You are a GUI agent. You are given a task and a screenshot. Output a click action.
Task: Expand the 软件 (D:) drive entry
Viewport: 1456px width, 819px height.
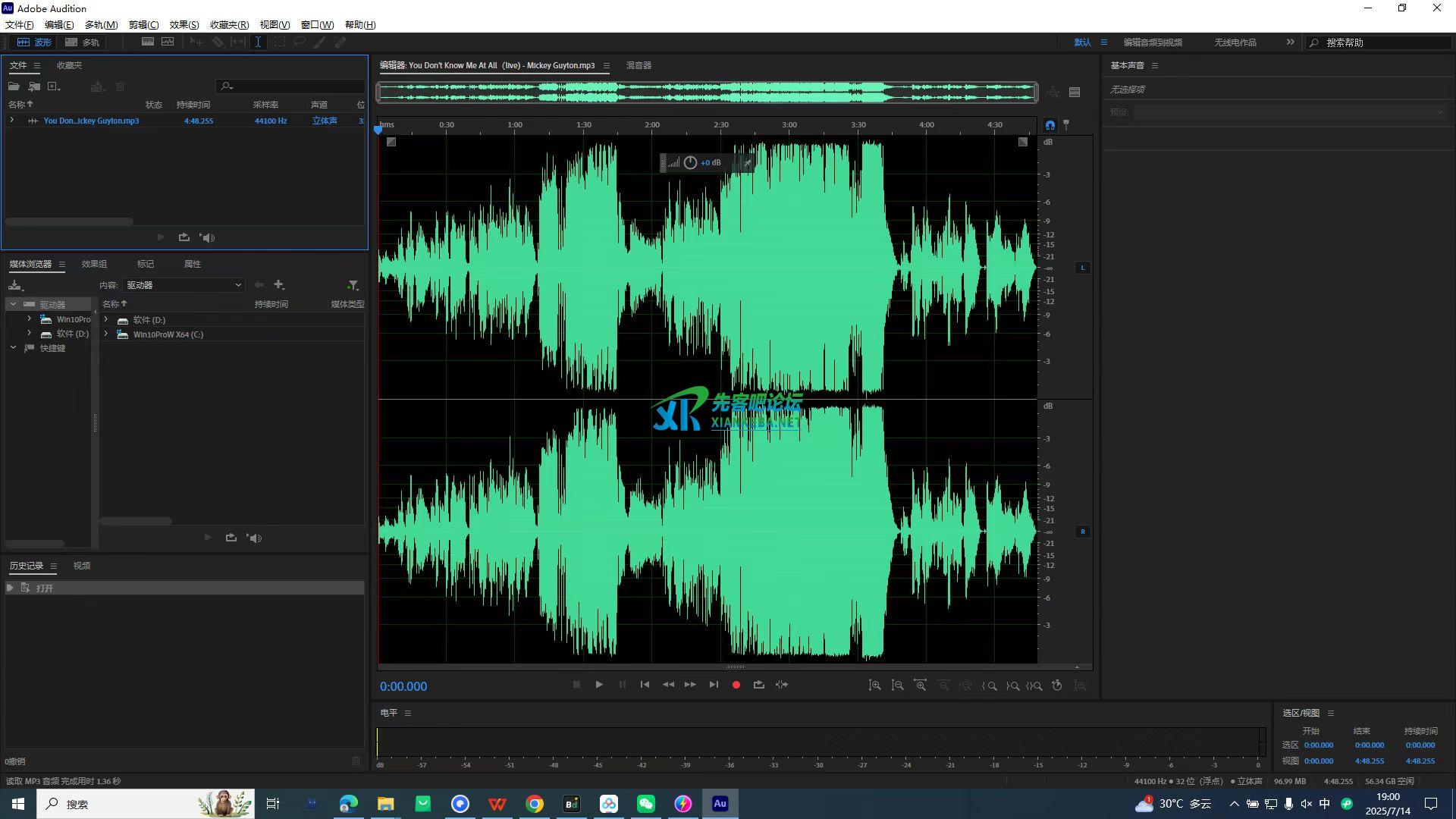(106, 320)
